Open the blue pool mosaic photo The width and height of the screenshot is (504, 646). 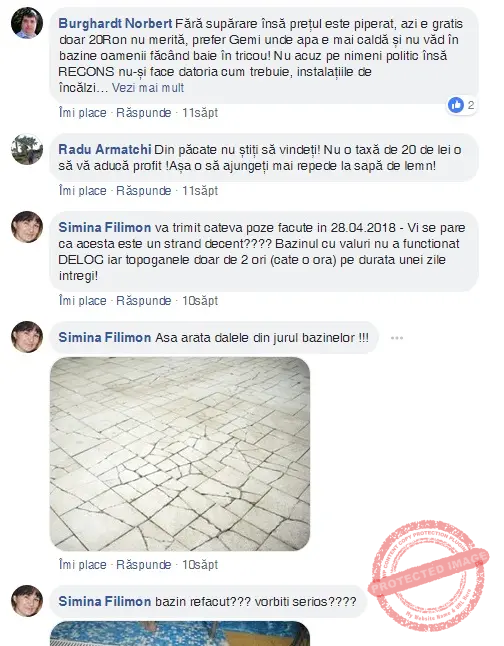pyautogui.click(x=180, y=634)
